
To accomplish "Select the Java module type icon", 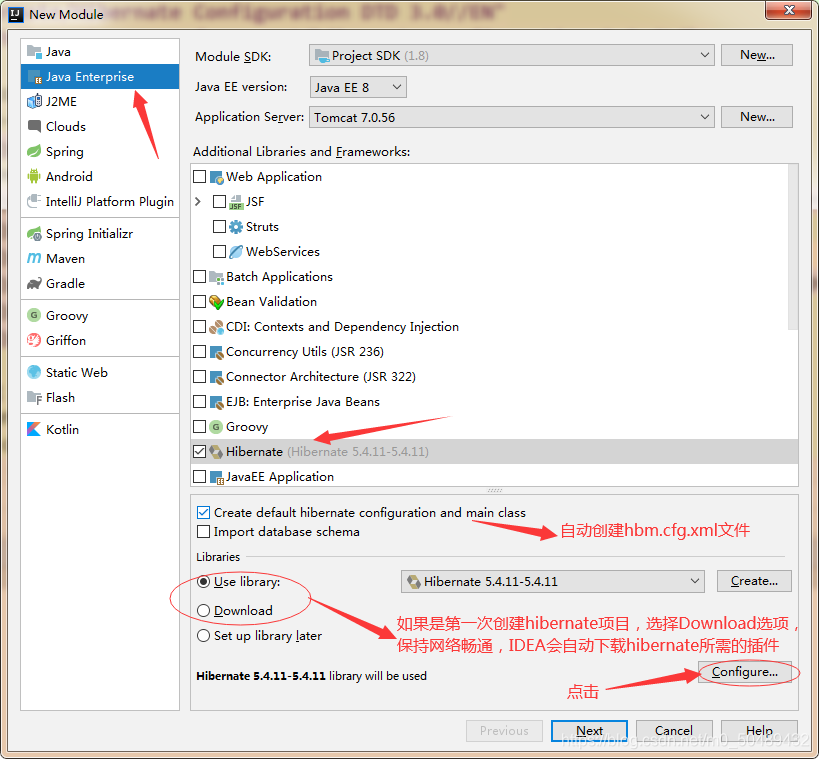I will click(x=34, y=52).
